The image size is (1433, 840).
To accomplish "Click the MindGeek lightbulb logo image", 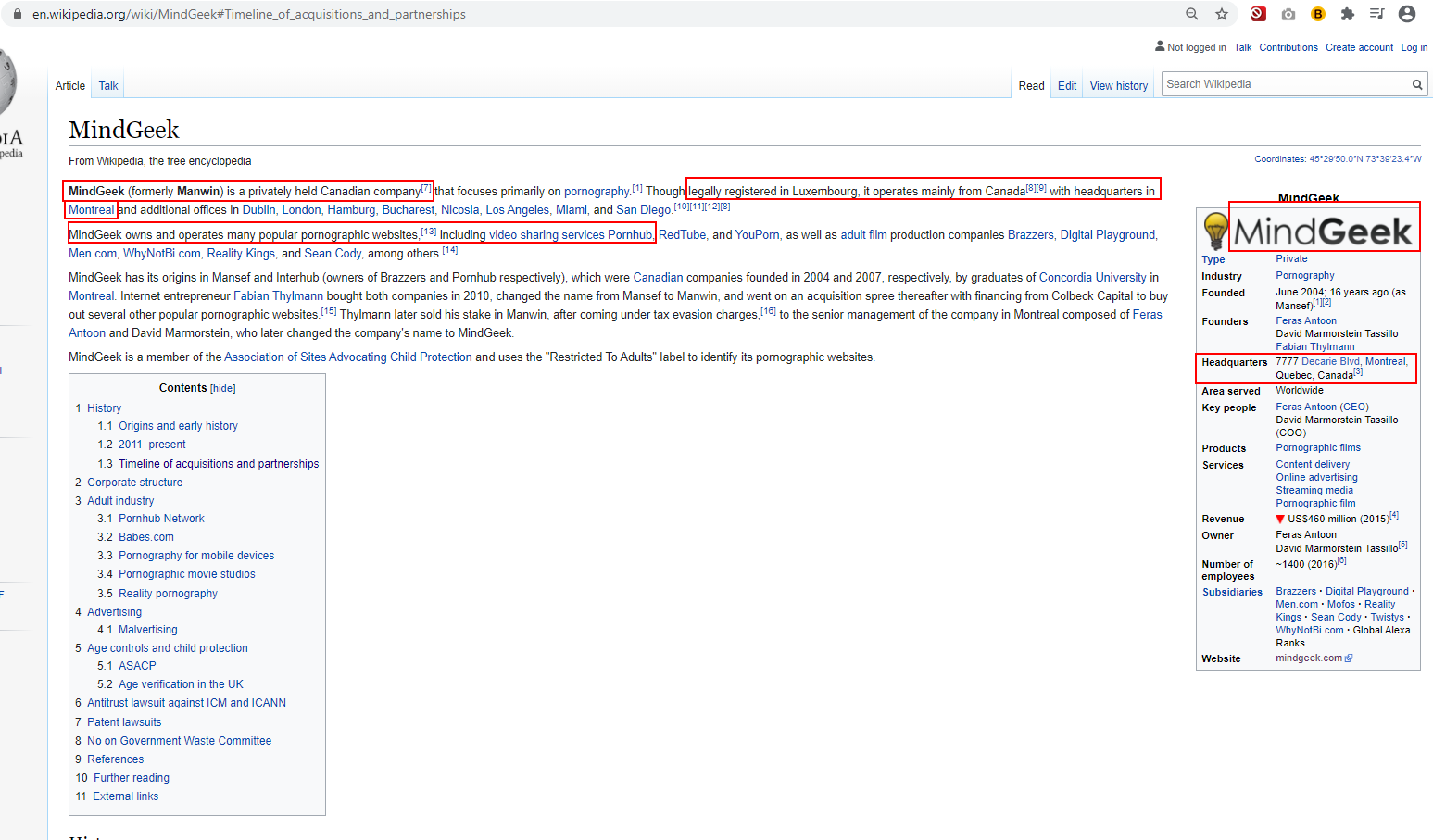I will tap(1215, 231).
